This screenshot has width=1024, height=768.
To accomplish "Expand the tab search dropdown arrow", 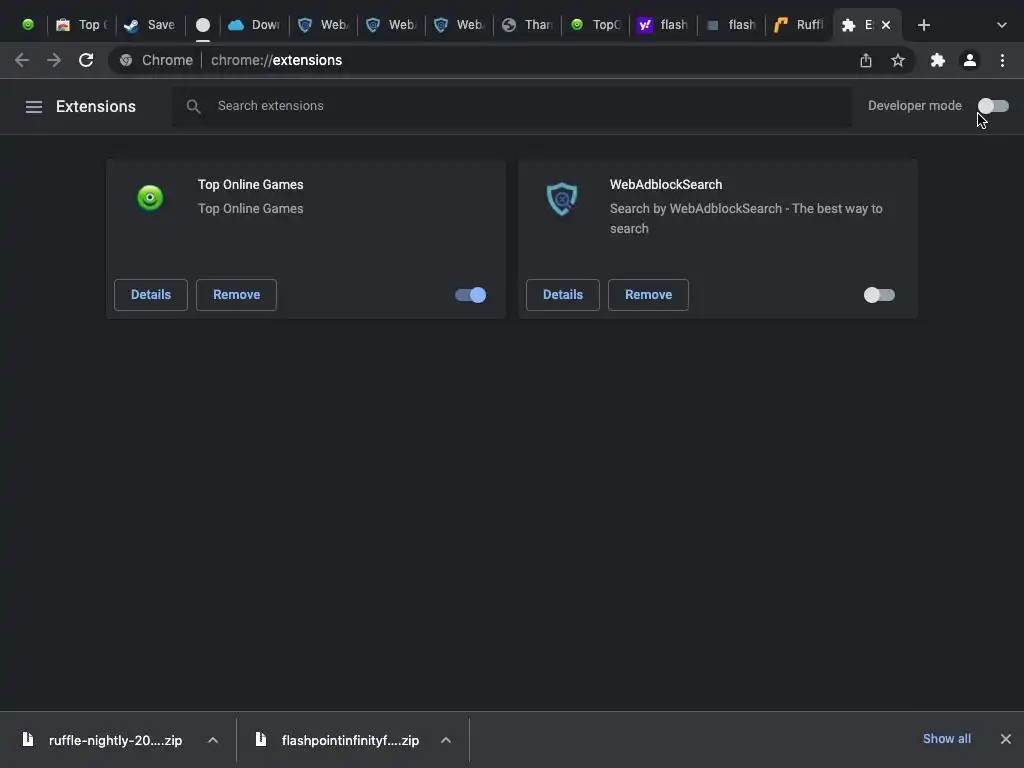I will click(1002, 25).
